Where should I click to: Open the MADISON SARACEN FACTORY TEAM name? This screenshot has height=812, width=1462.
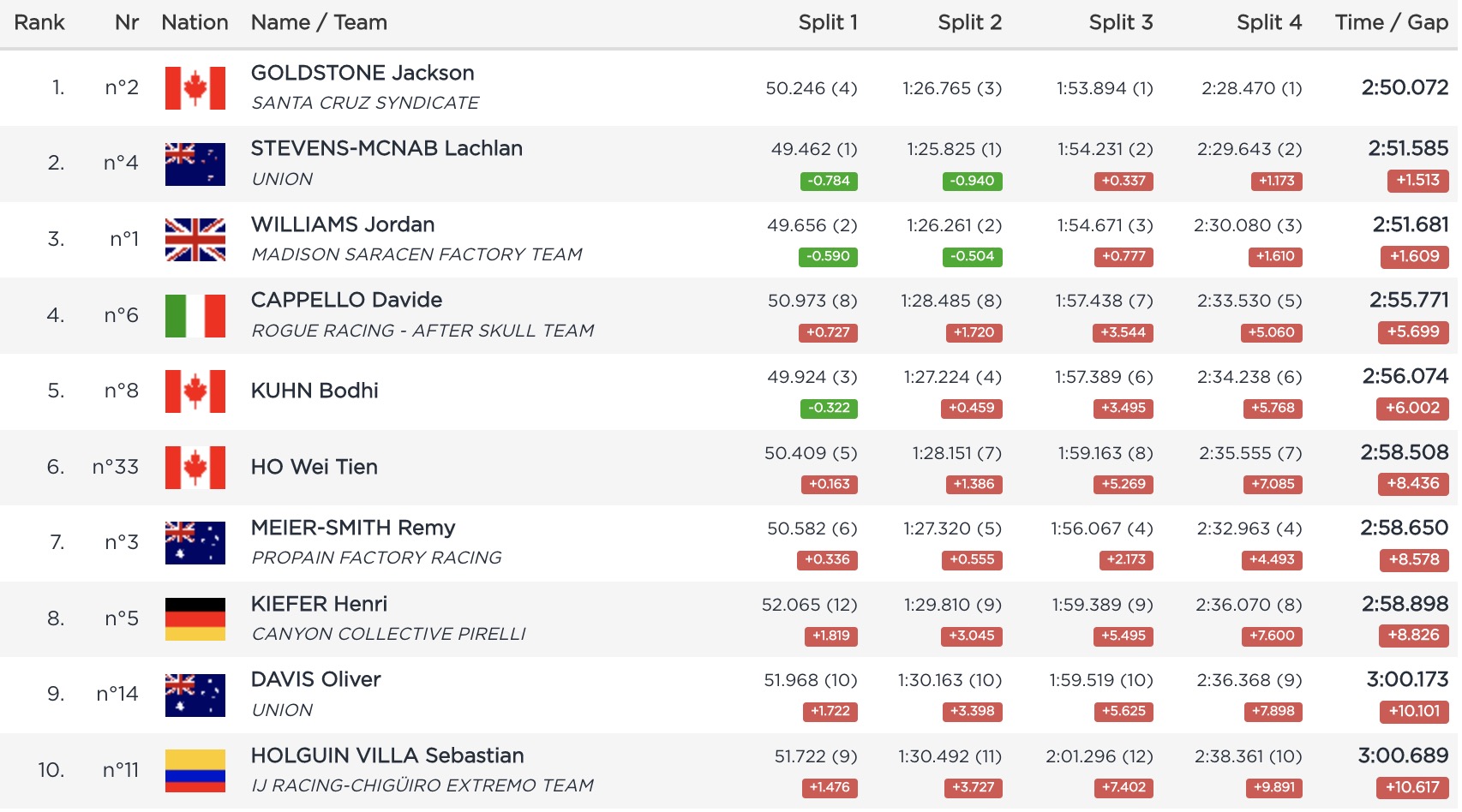416,254
